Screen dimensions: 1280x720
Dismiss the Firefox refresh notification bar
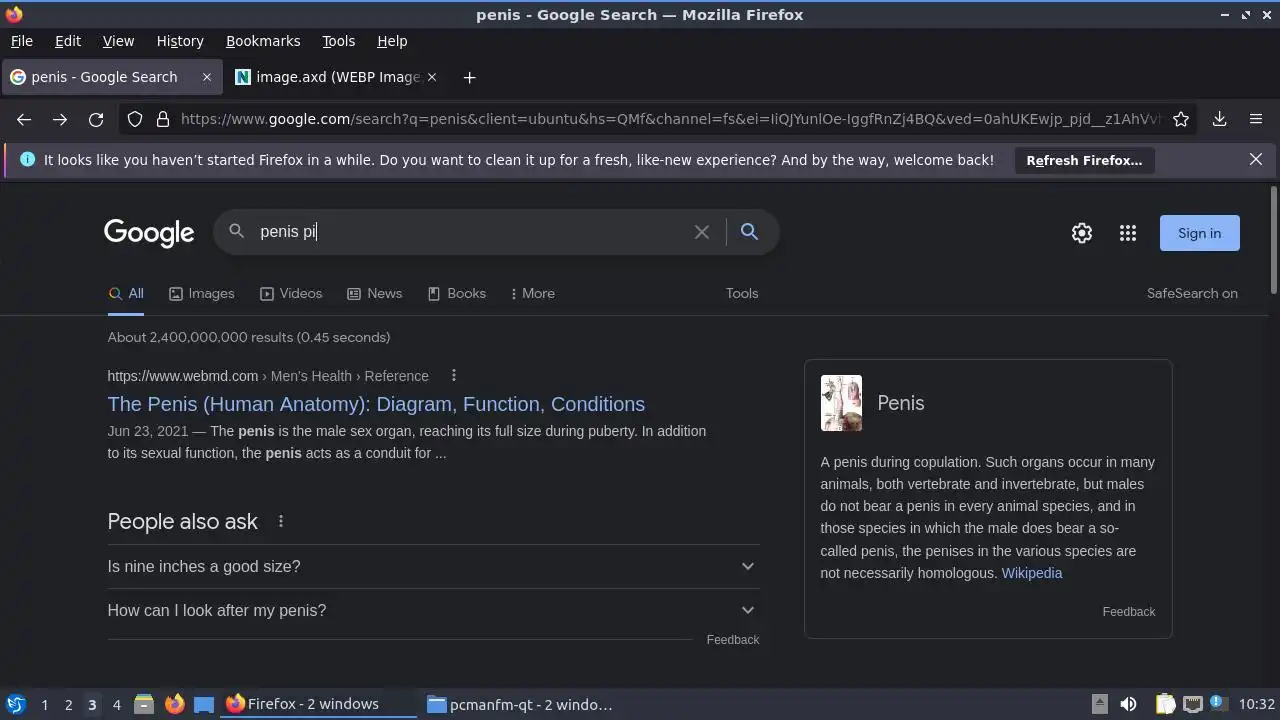[x=1256, y=159]
